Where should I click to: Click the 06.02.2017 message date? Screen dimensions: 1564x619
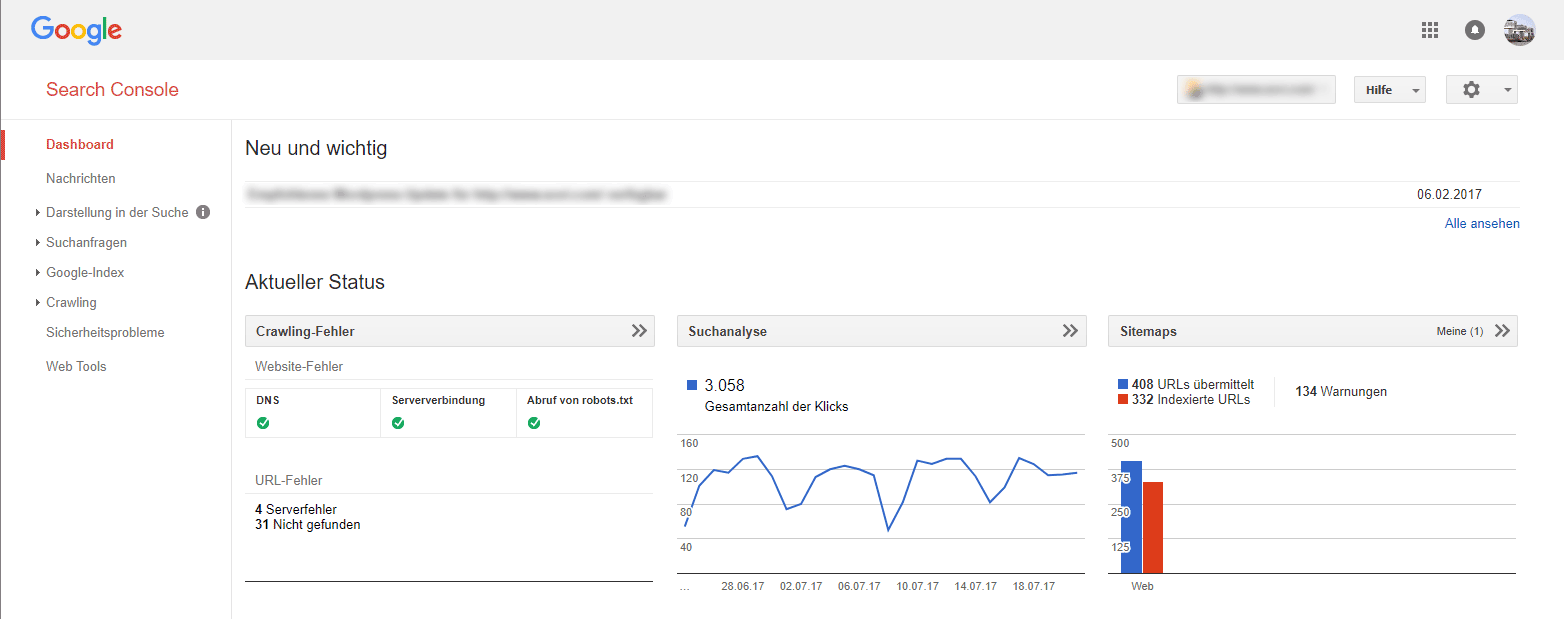[1449, 194]
